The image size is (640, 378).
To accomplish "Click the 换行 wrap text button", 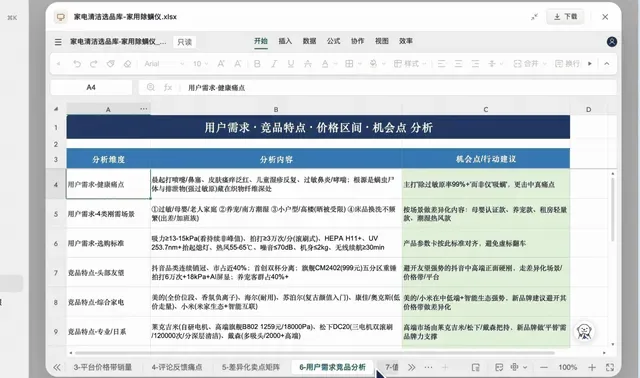I will tap(567, 64).
